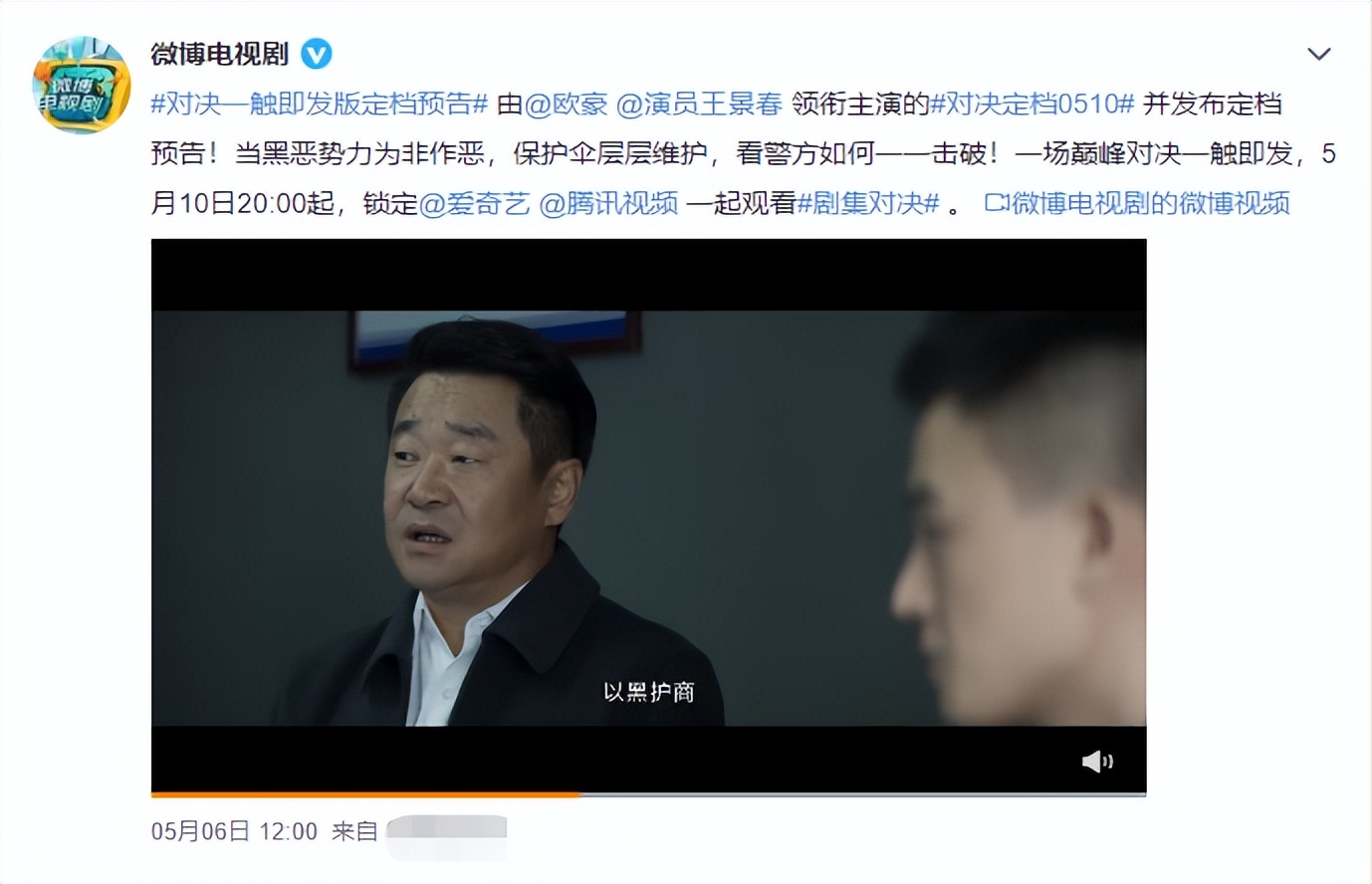The image size is (1372, 884).
Task: Go to @腾讯视频 mention
Action: tap(608, 203)
